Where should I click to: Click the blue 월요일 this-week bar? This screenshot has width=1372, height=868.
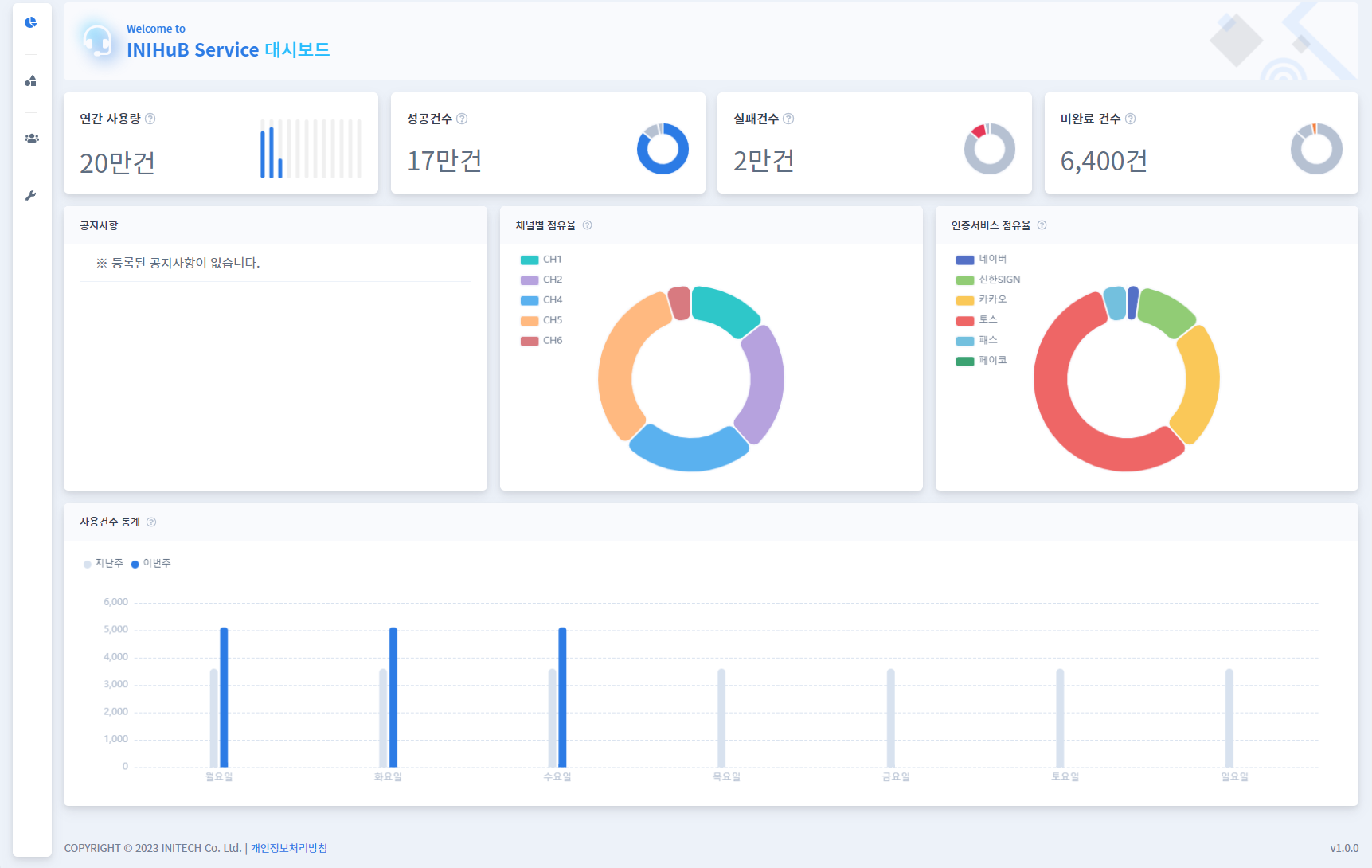(224, 698)
